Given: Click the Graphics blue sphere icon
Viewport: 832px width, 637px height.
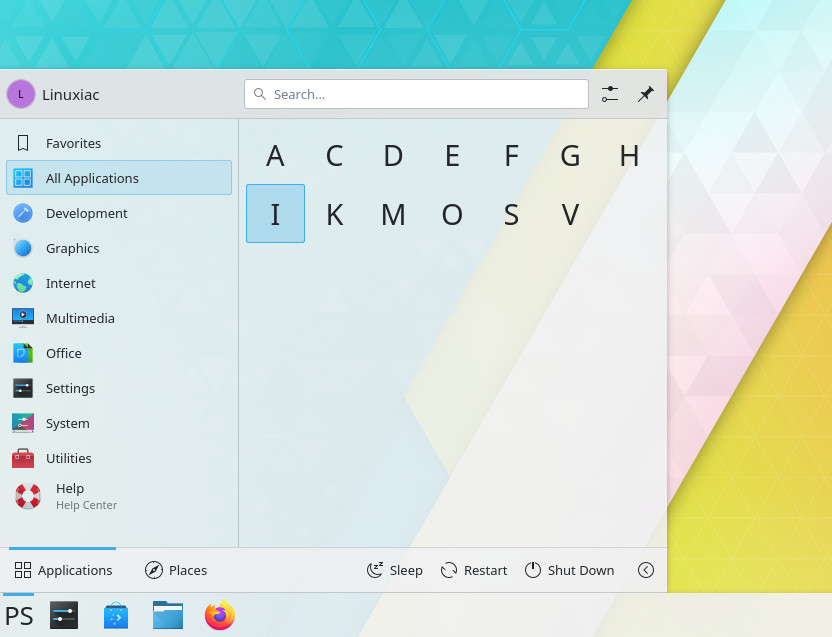Looking at the screenshot, I should (23, 248).
